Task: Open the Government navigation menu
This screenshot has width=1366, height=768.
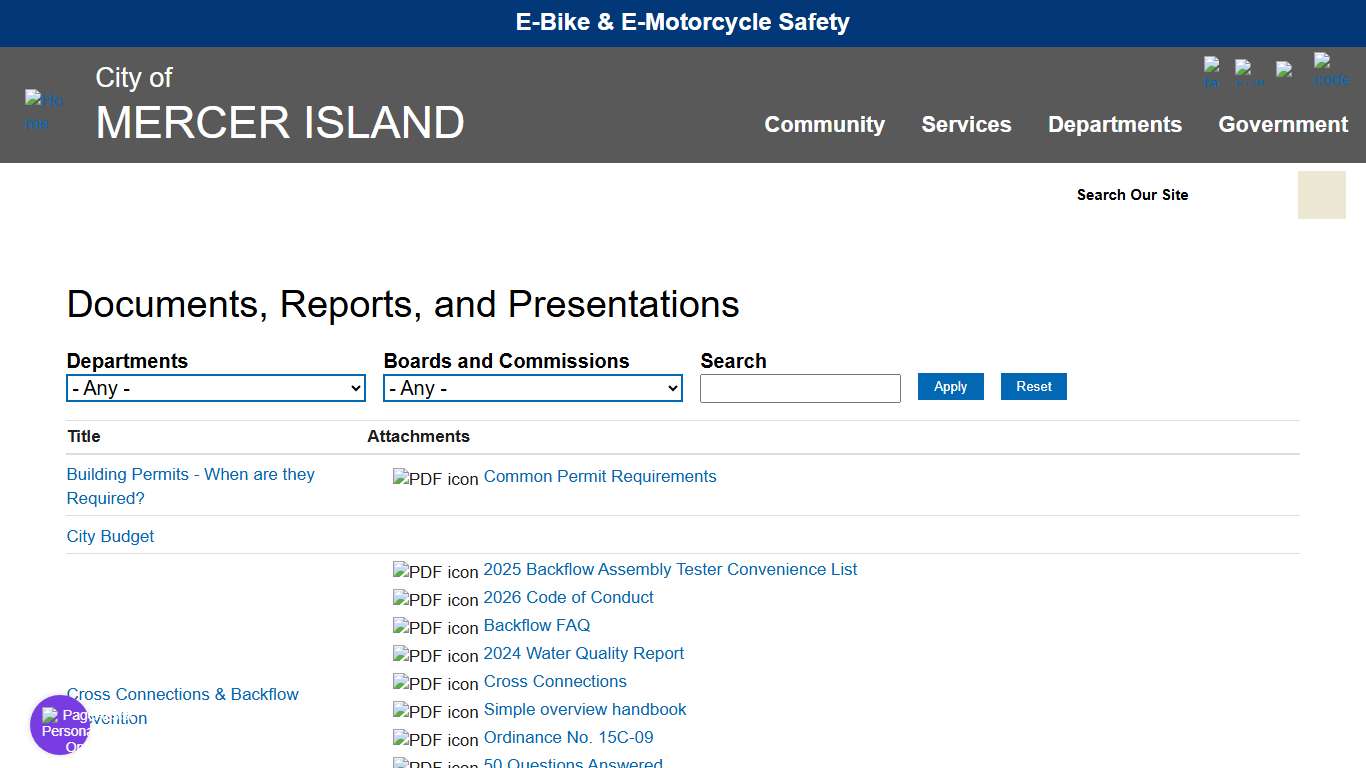Action: (1283, 124)
